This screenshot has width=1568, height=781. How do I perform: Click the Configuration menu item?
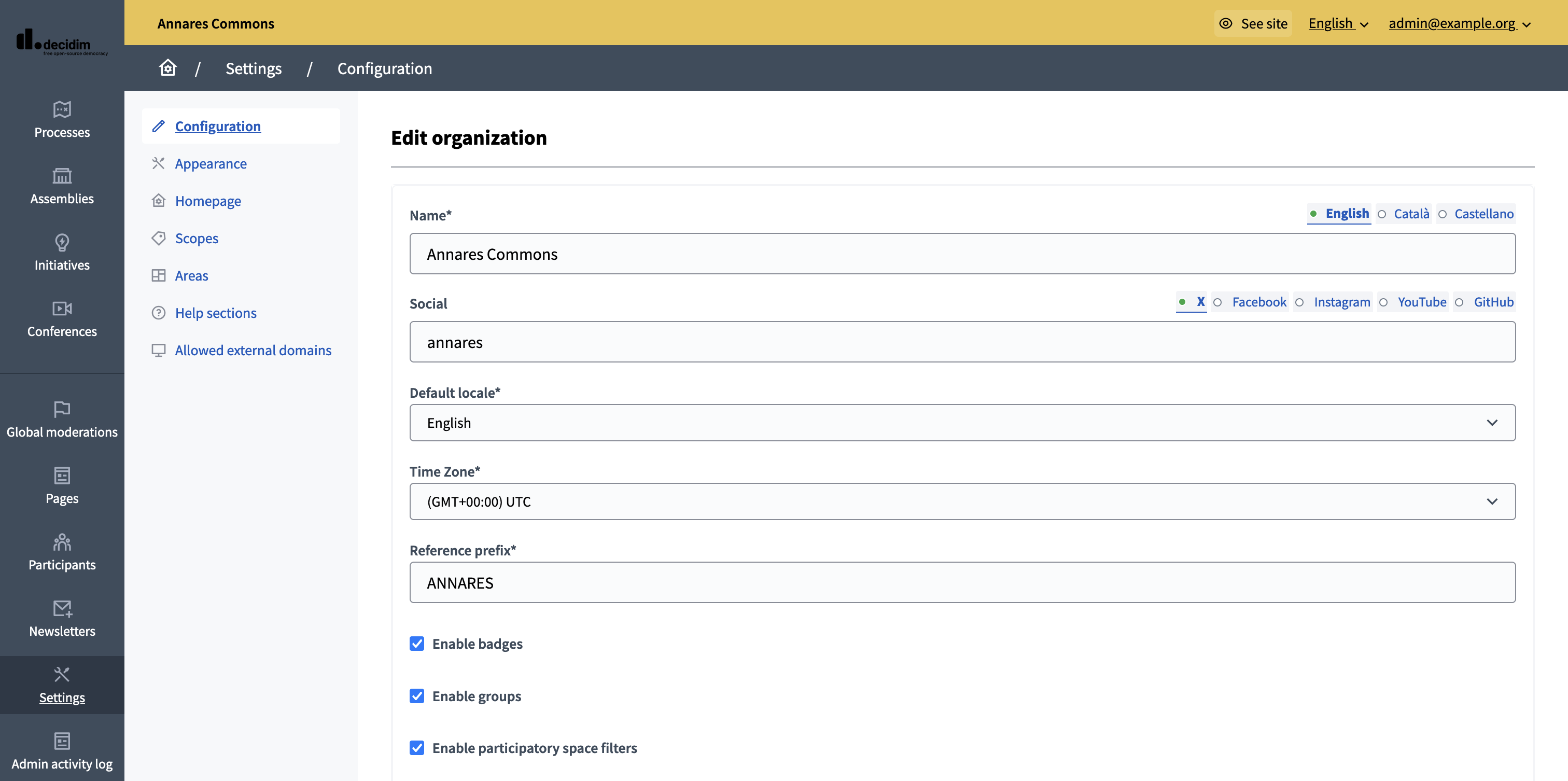tap(217, 125)
